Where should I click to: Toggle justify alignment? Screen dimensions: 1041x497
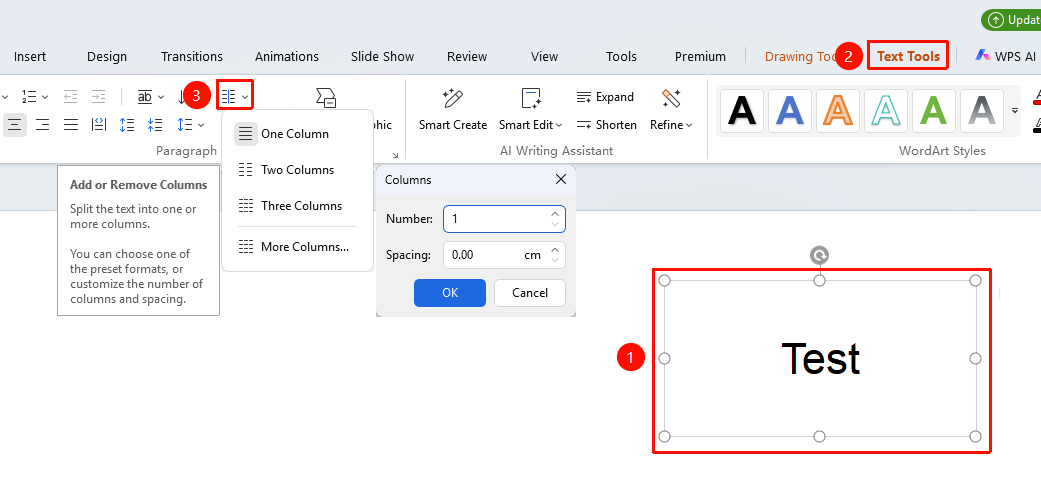click(x=71, y=124)
